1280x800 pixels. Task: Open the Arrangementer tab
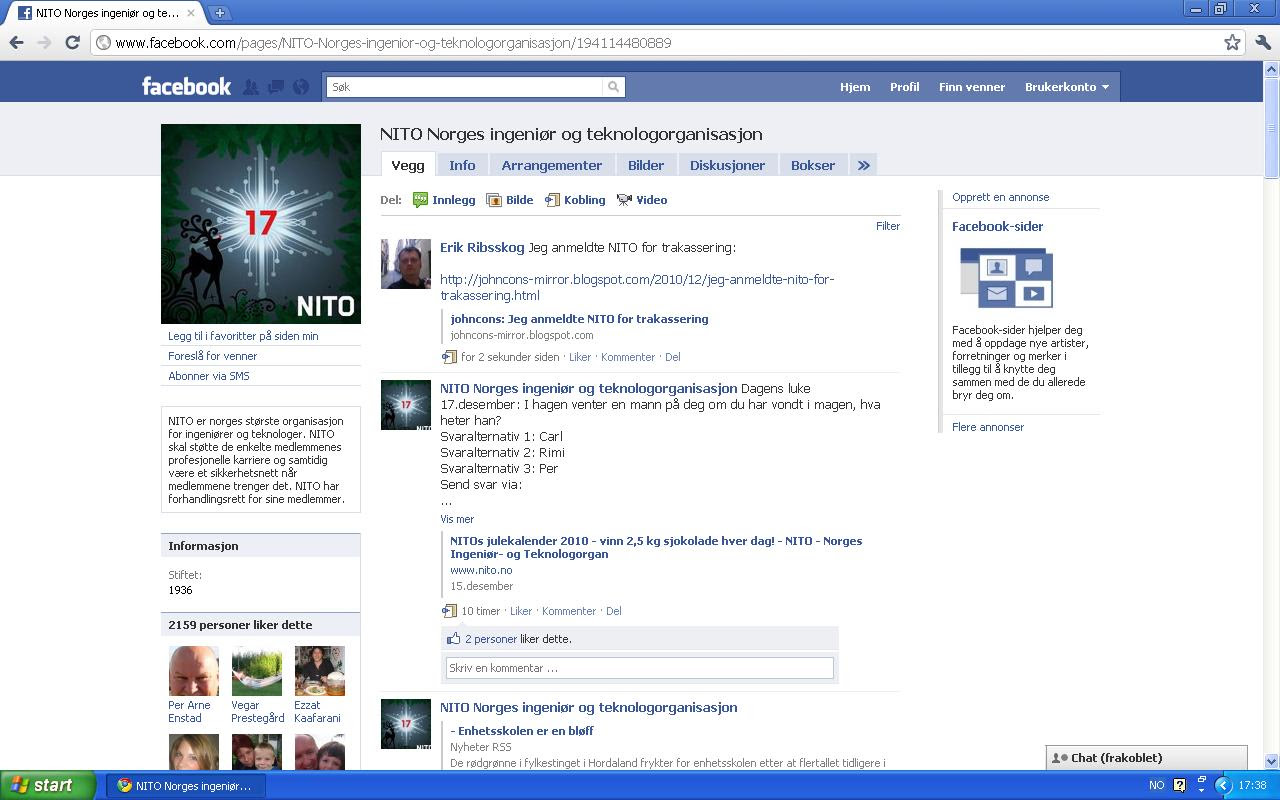552,165
